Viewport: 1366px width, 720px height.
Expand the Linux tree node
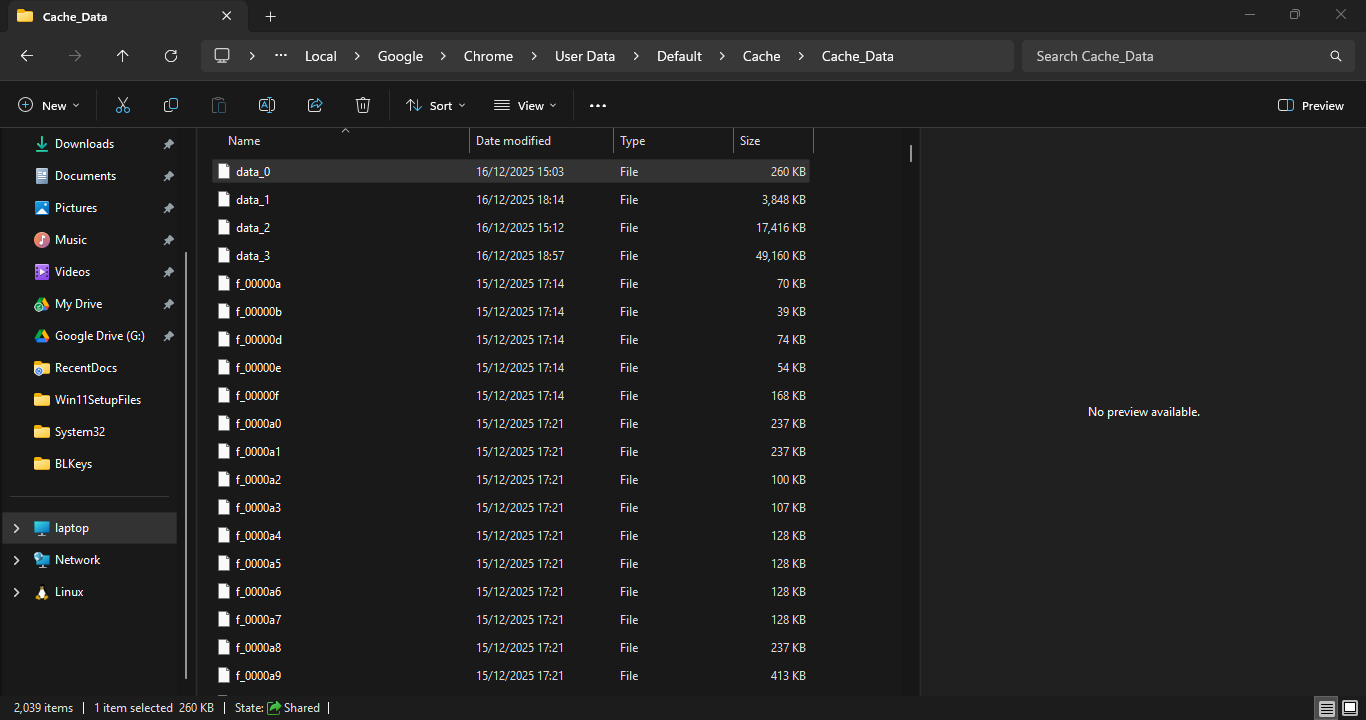pyautogui.click(x=16, y=592)
